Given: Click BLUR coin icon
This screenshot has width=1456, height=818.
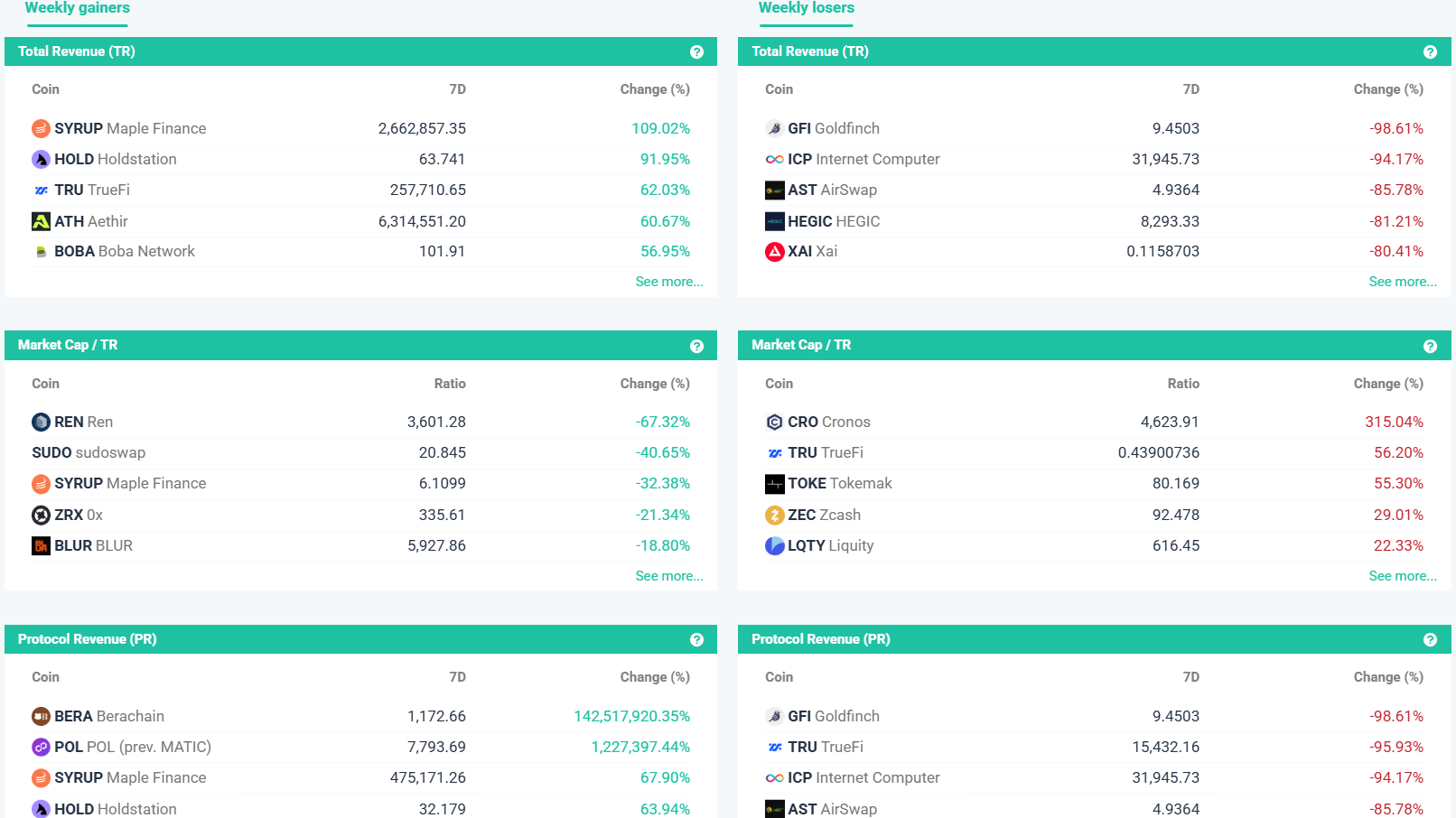Looking at the screenshot, I should [x=41, y=545].
